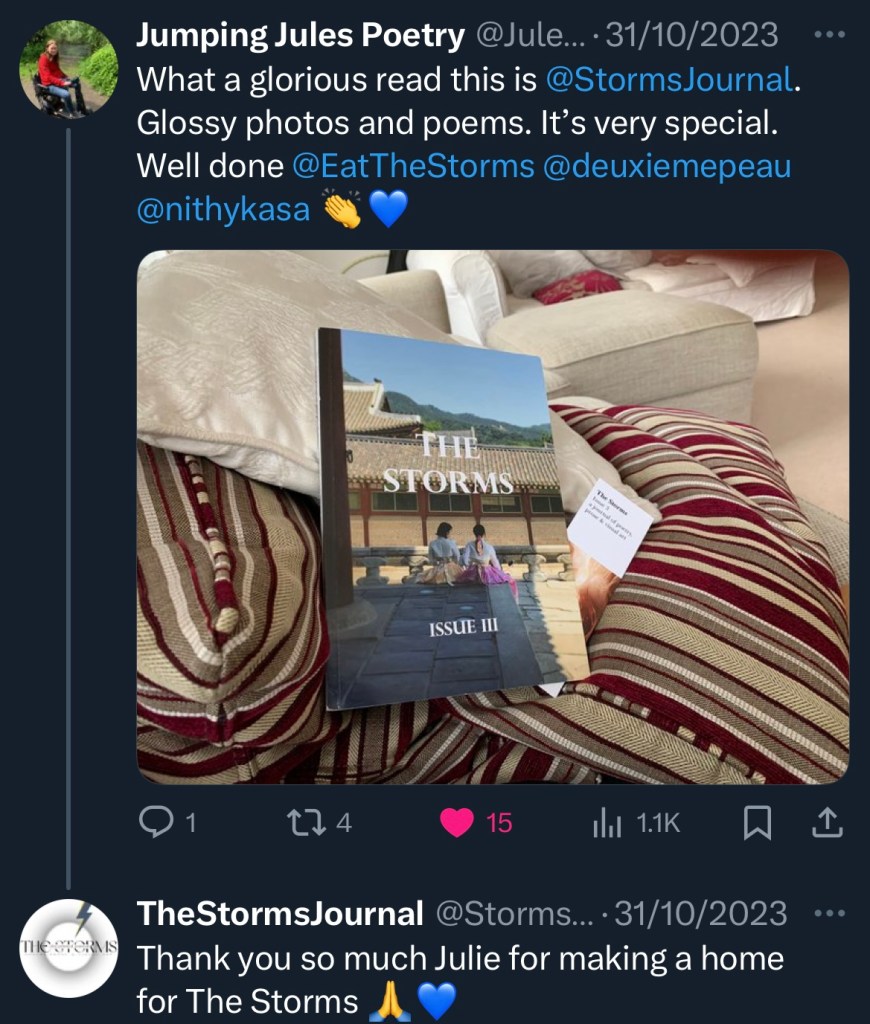
Task: Open more options on TheStormsJournal reply
Action: [829, 914]
